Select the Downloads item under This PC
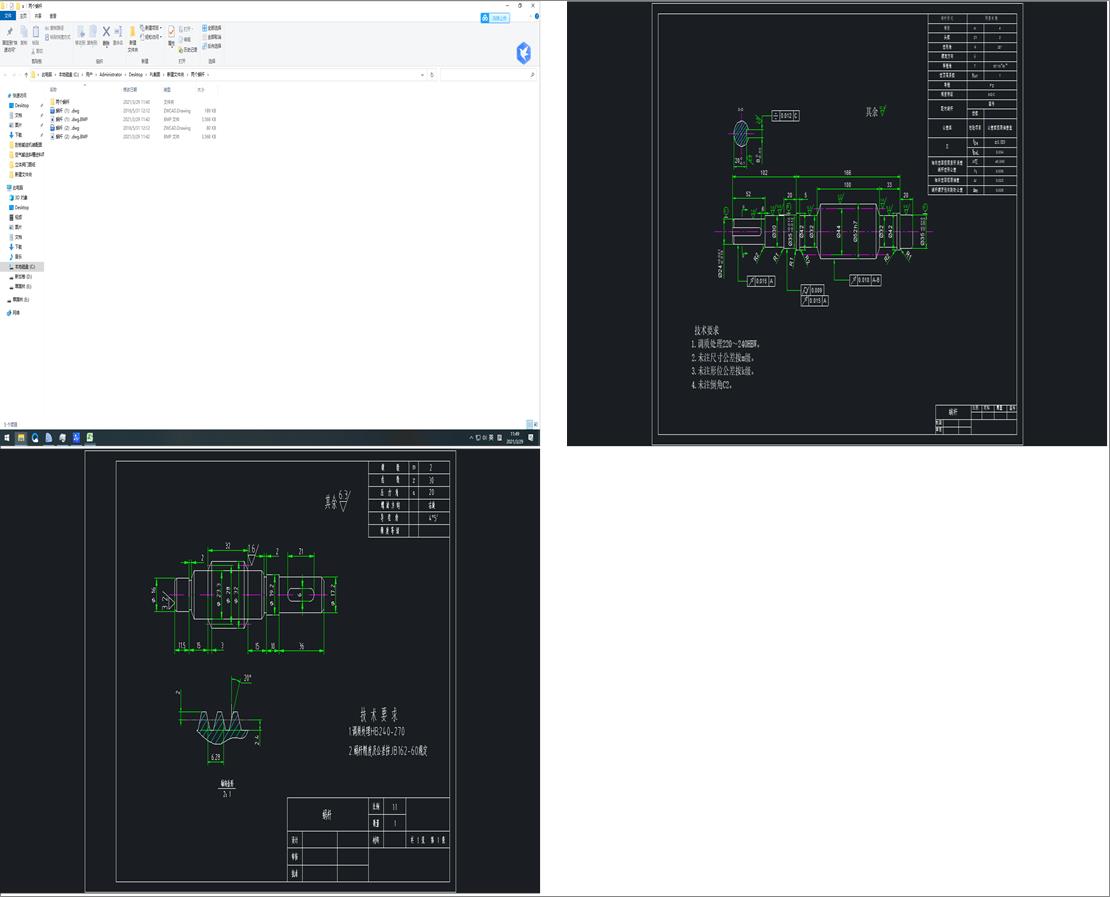This screenshot has height=897, width=1110. 18,247
